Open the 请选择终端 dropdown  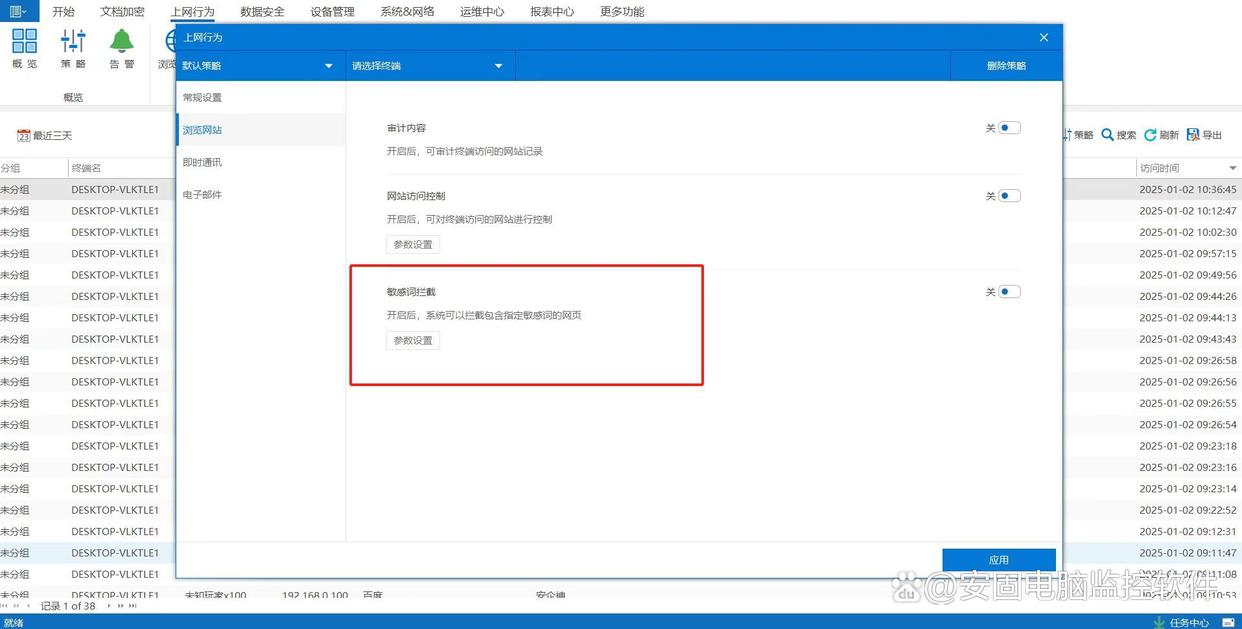point(498,66)
